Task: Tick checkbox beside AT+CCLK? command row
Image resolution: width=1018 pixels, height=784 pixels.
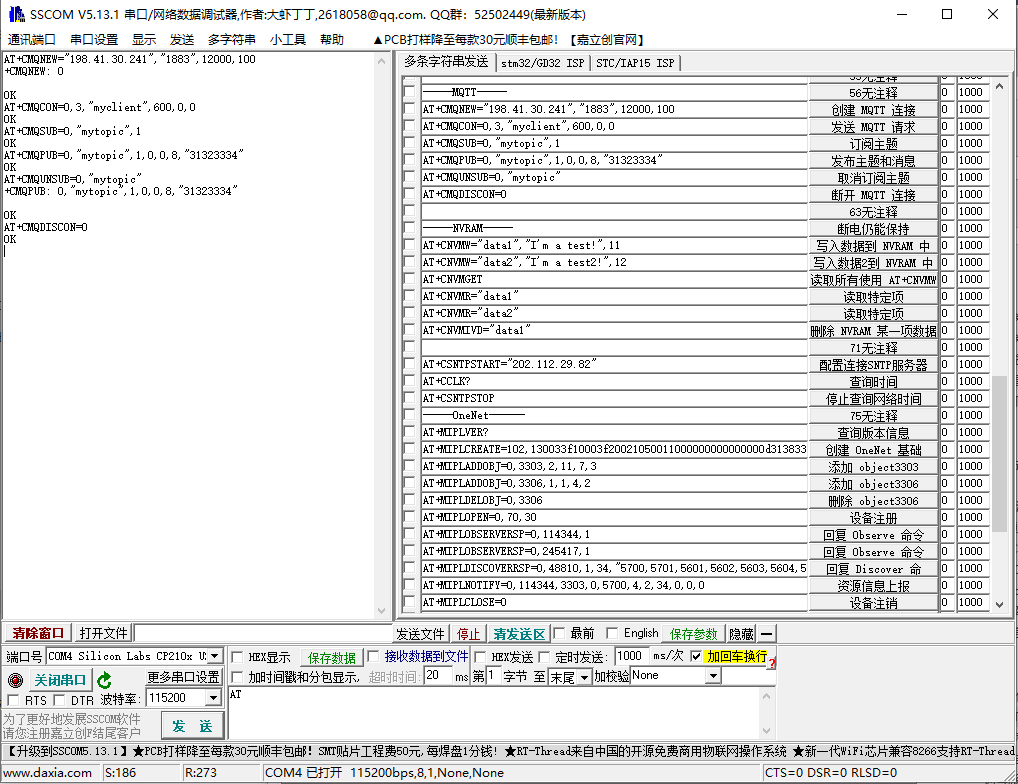Action: tap(410, 381)
